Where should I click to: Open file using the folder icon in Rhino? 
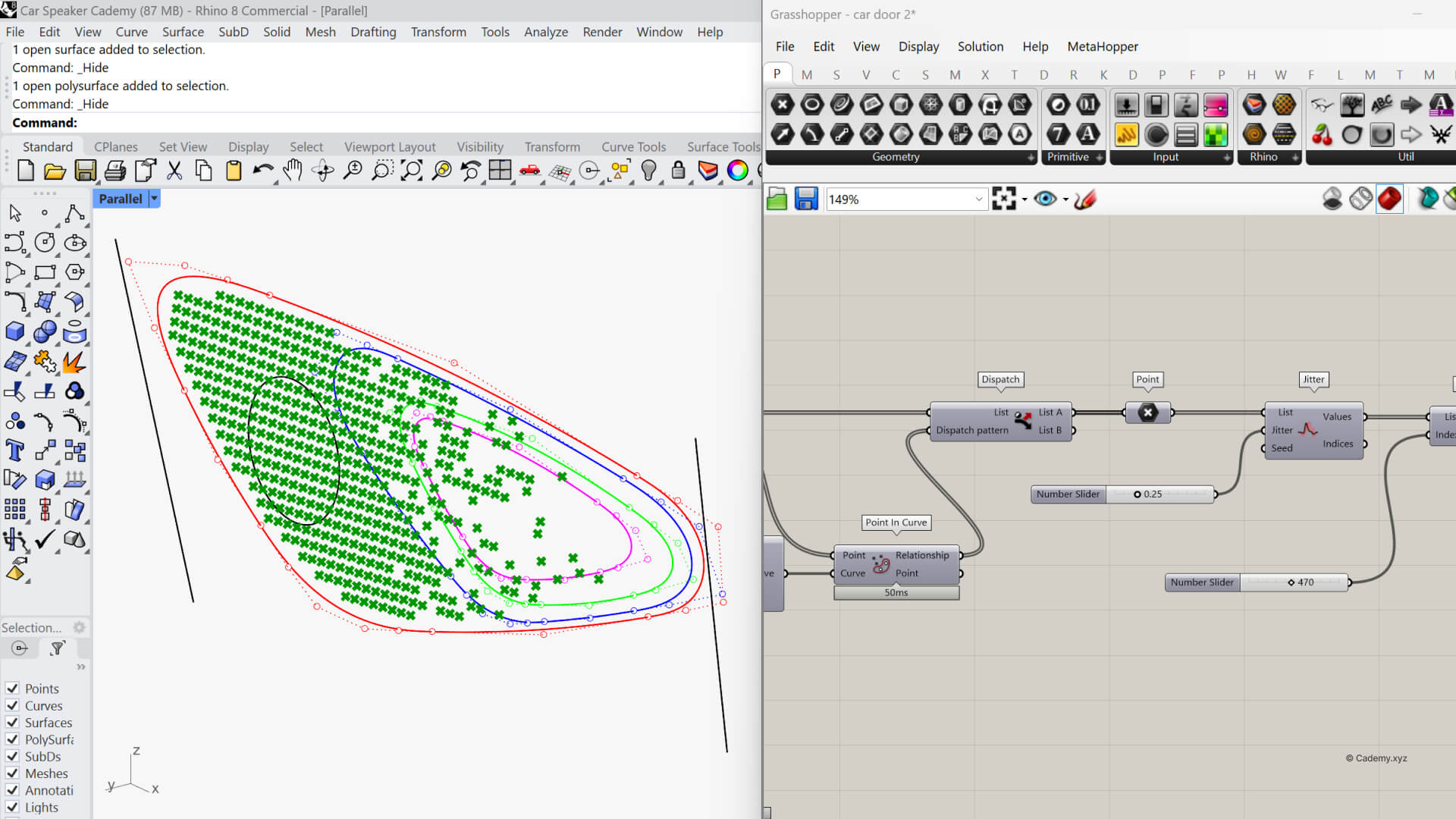click(55, 171)
